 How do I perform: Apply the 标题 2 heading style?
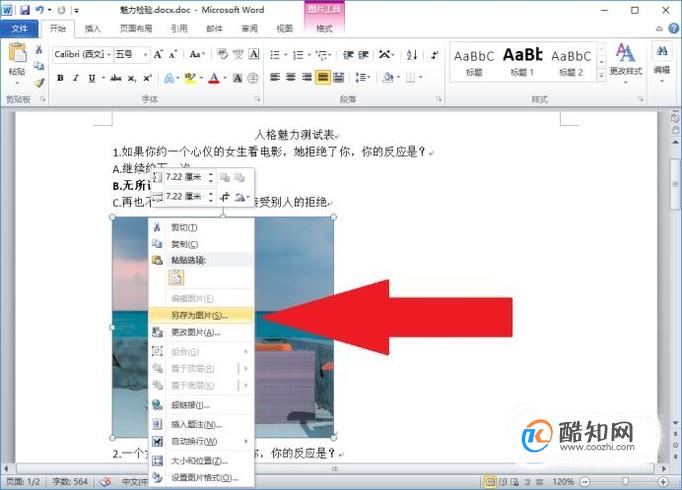[571, 61]
